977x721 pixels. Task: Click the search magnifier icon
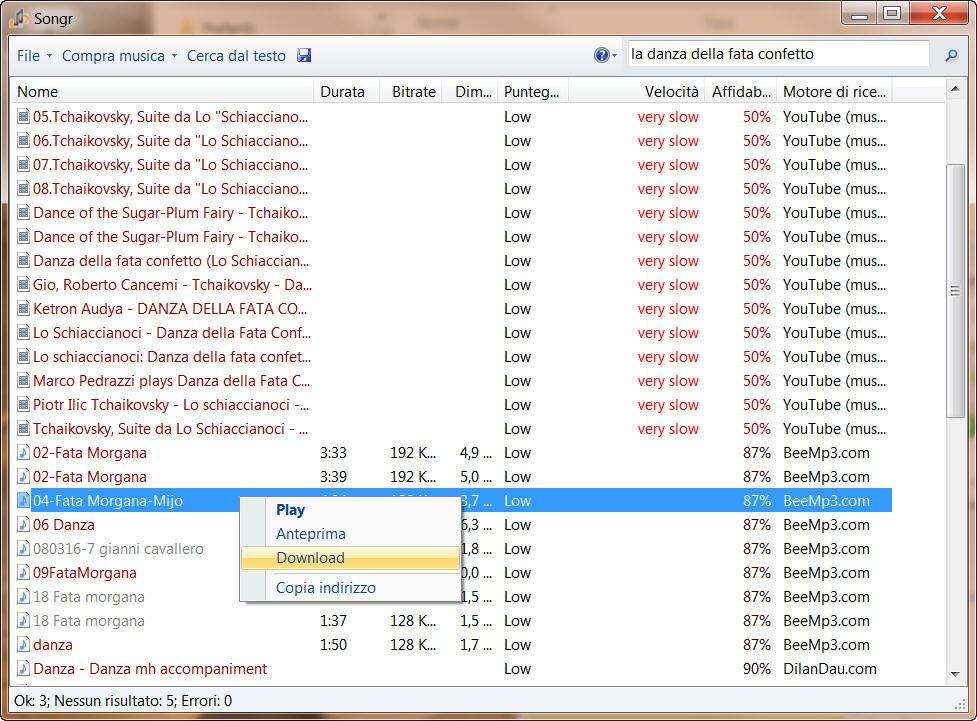[x=951, y=55]
